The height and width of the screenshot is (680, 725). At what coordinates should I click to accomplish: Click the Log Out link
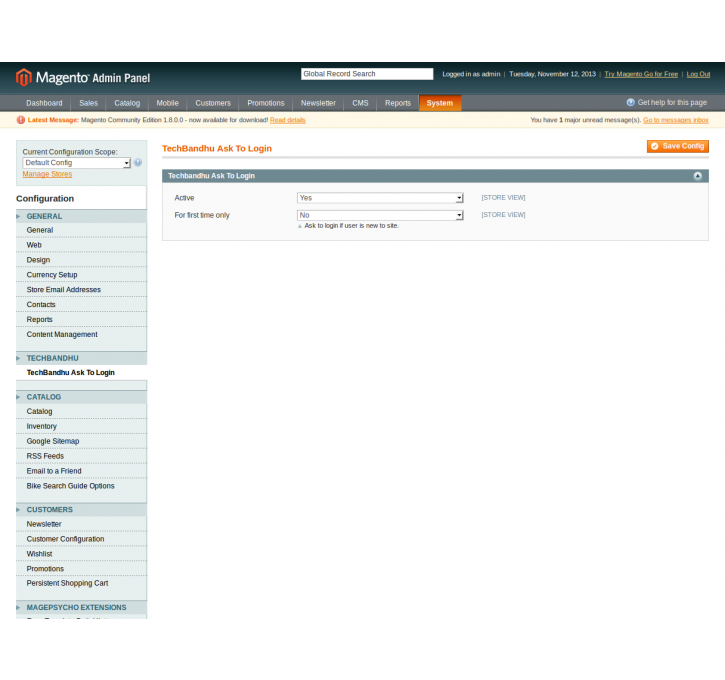coord(698,74)
